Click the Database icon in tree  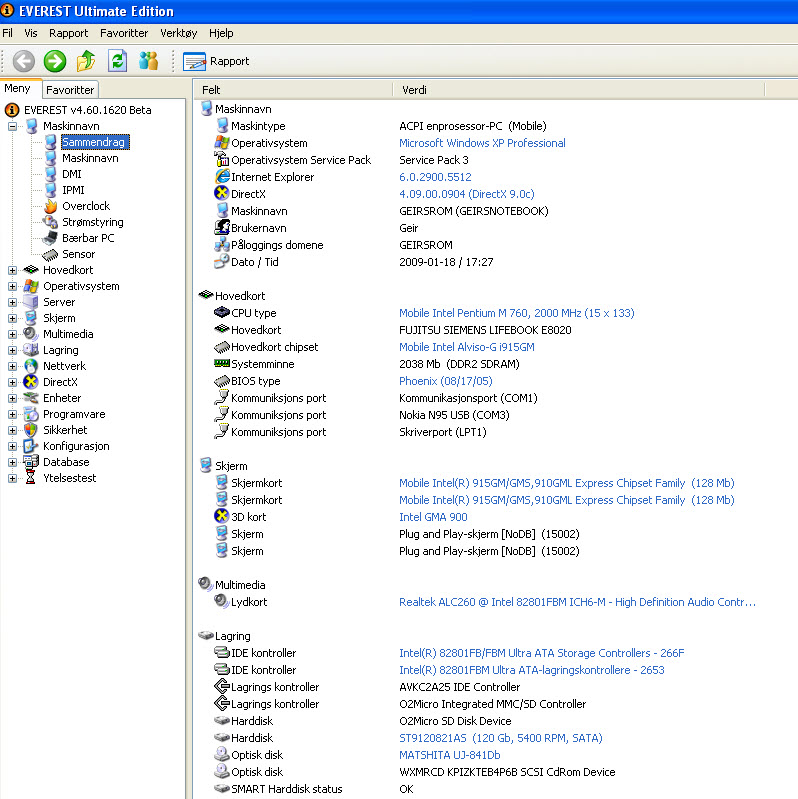[x=31, y=462]
